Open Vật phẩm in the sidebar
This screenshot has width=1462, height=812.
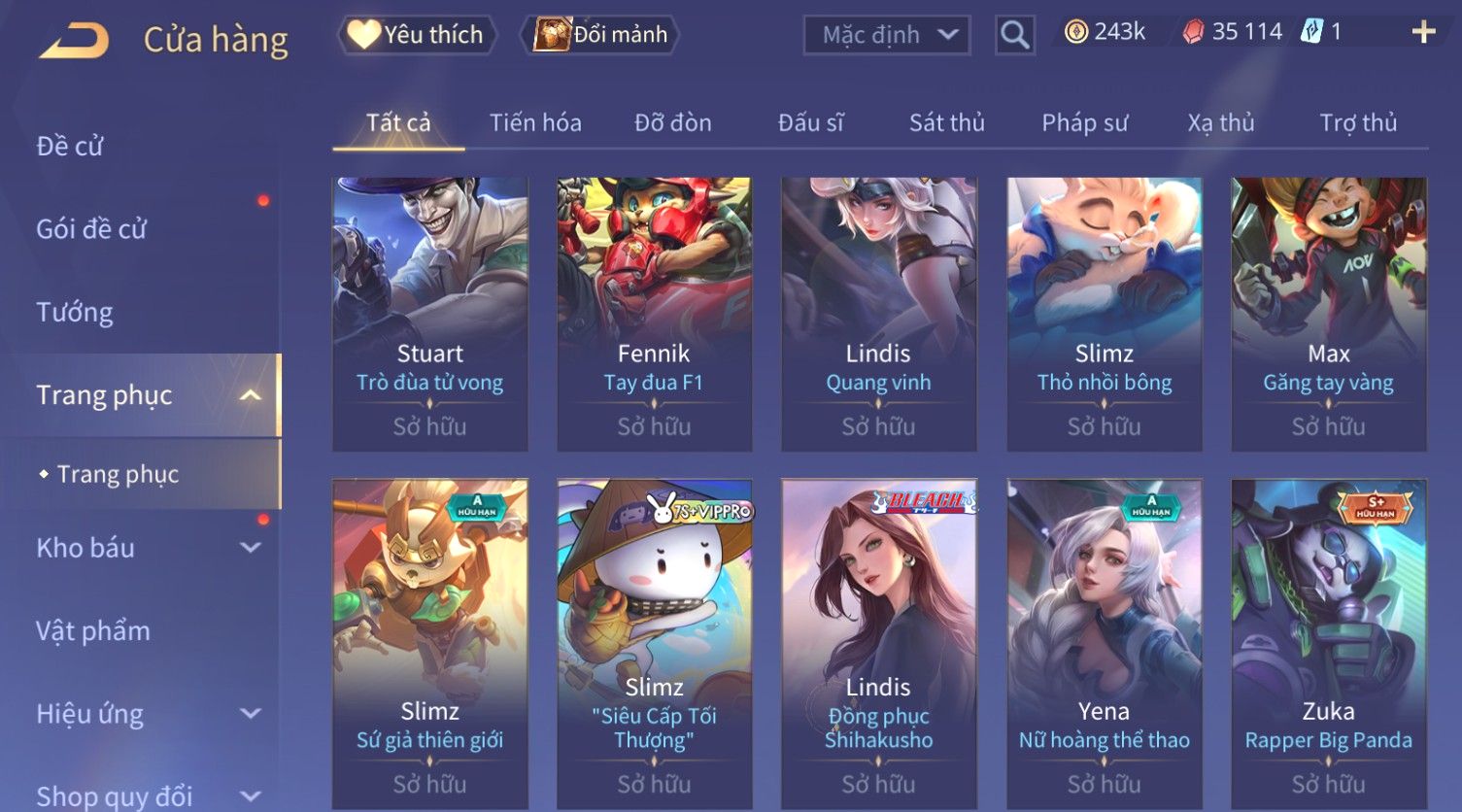tap(93, 630)
